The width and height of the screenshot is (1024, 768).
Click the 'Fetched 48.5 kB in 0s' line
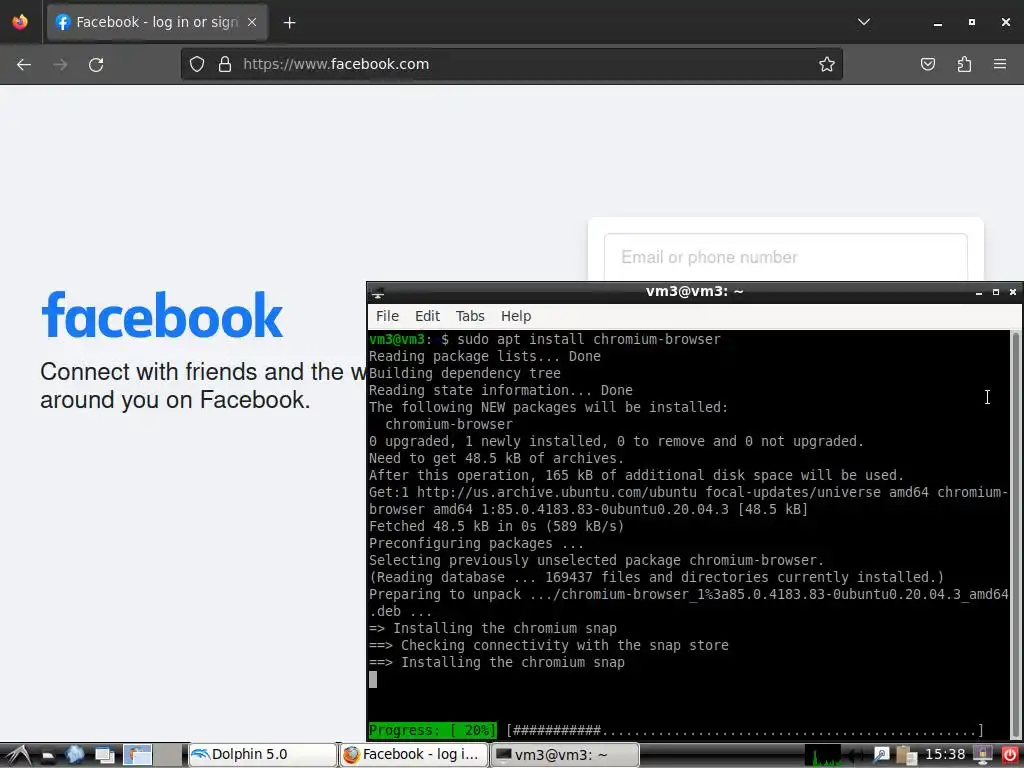pyautogui.click(x=496, y=526)
